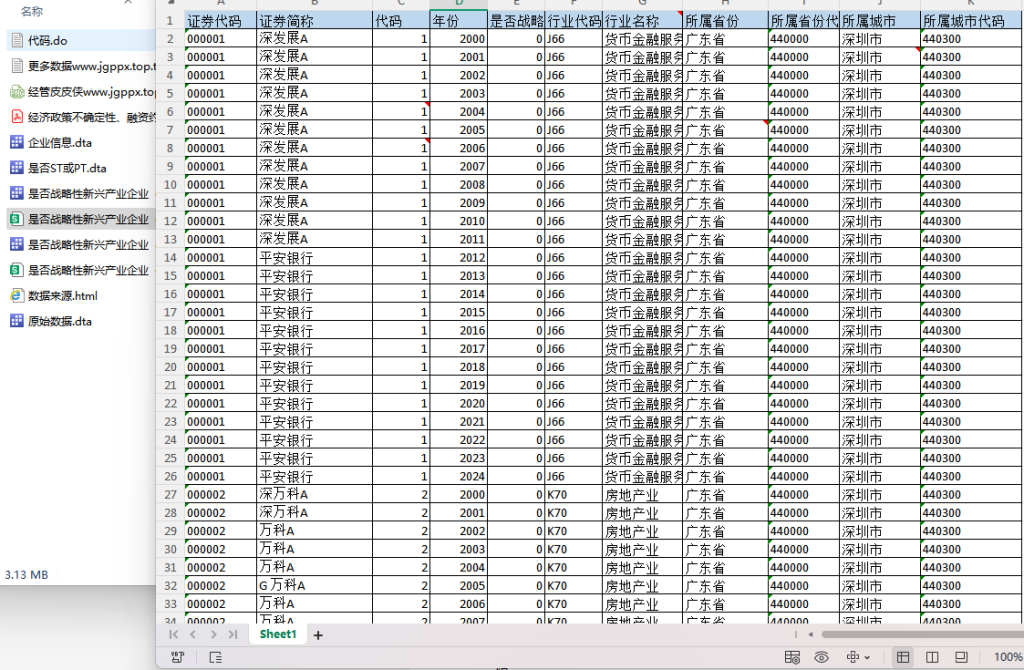Go to previous sheet with left chevron
This screenshot has width=1024, height=670.
(x=193, y=635)
